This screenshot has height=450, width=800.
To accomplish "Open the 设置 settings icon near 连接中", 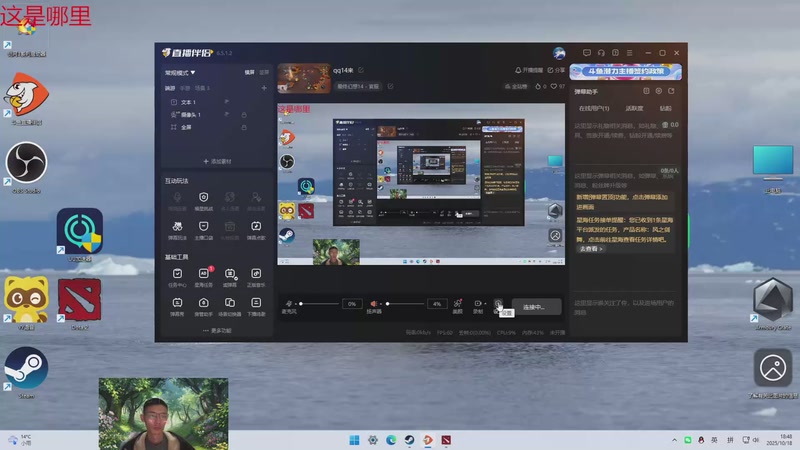I will click(498, 304).
